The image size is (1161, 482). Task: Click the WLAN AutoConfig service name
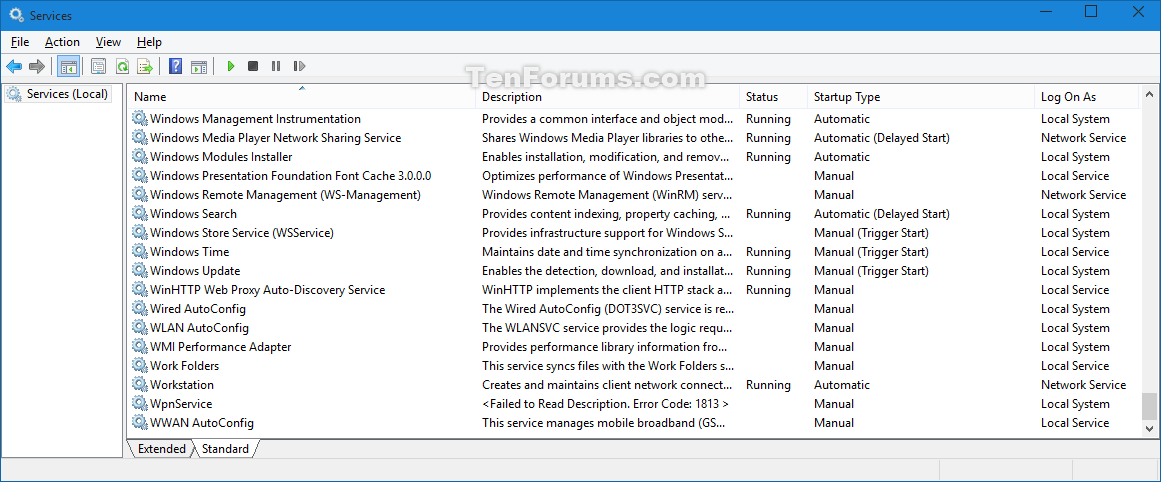[x=199, y=328]
